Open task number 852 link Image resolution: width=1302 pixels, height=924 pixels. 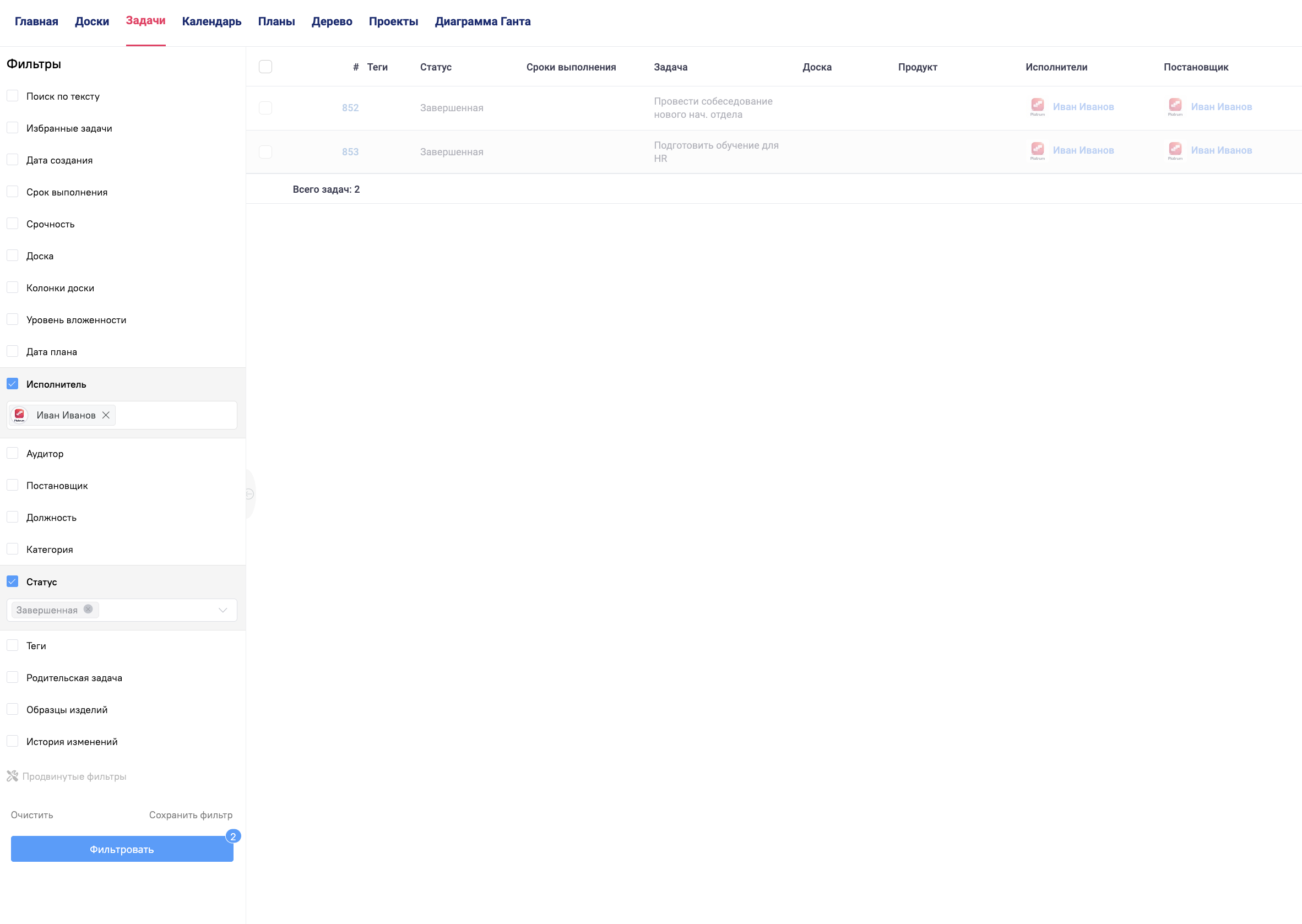pyautogui.click(x=350, y=108)
